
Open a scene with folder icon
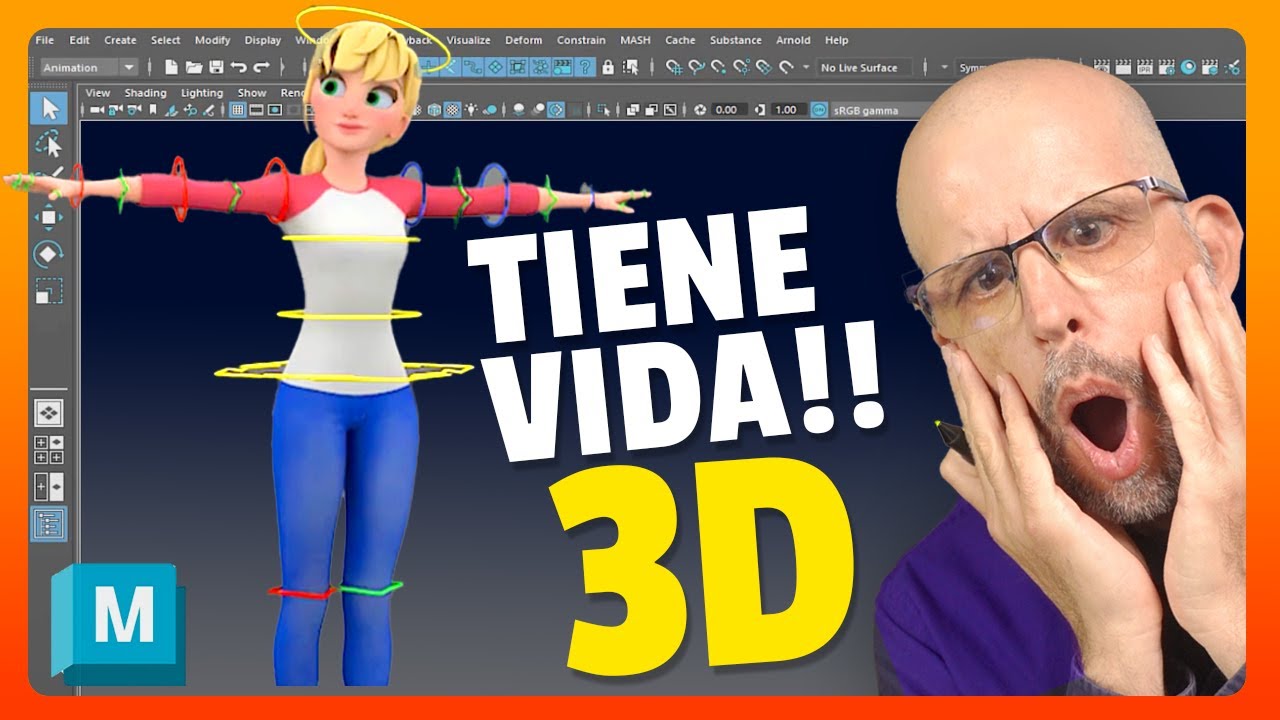click(194, 67)
